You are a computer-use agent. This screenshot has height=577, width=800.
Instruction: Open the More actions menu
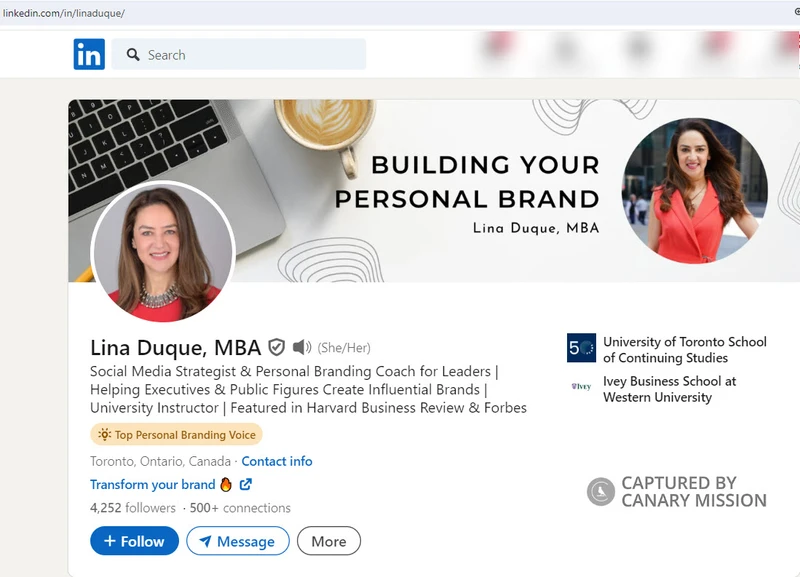[329, 541]
